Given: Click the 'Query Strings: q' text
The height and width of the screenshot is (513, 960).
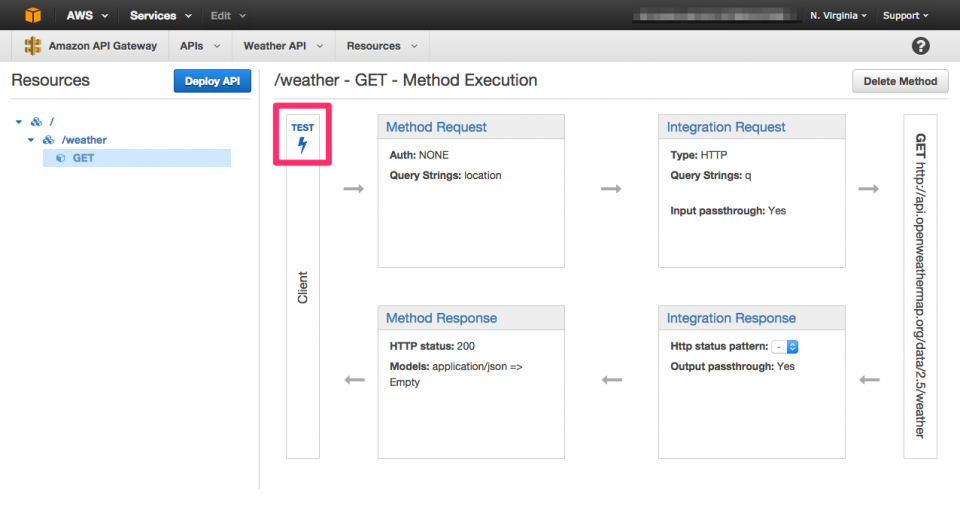Looking at the screenshot, I should coord(711,175).
